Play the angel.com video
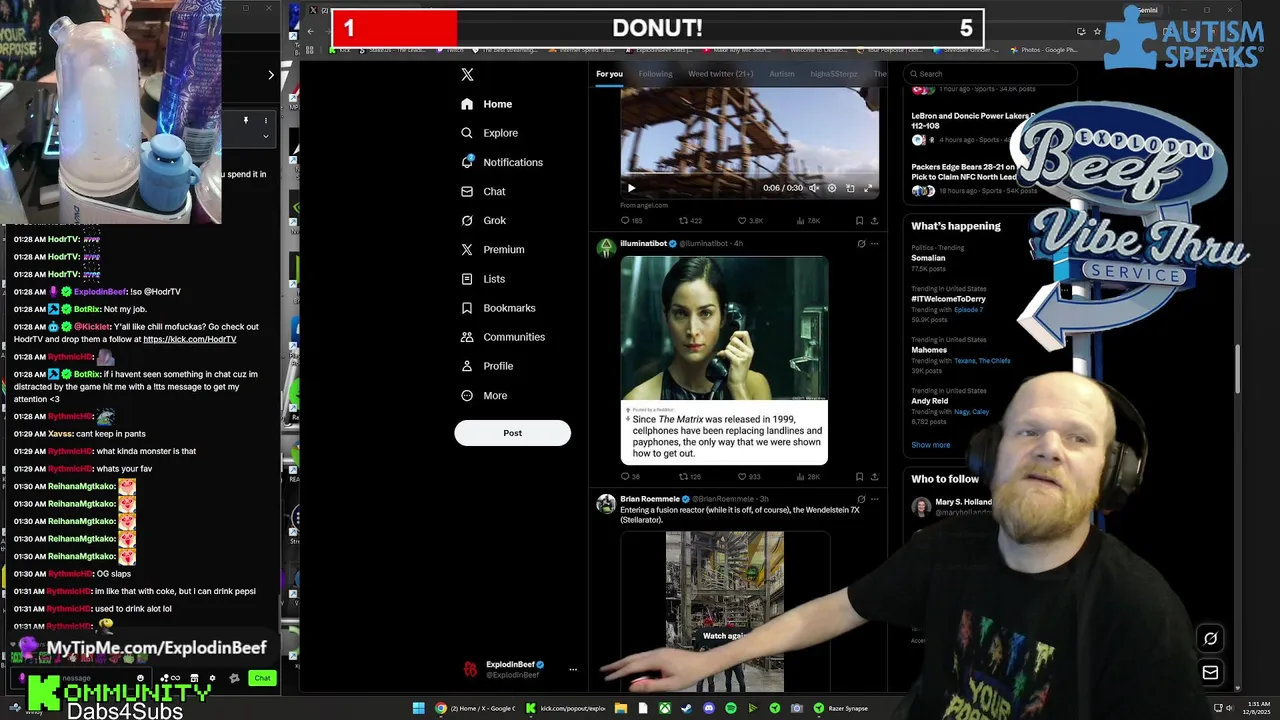1280x720 pixels. (631, 188)
